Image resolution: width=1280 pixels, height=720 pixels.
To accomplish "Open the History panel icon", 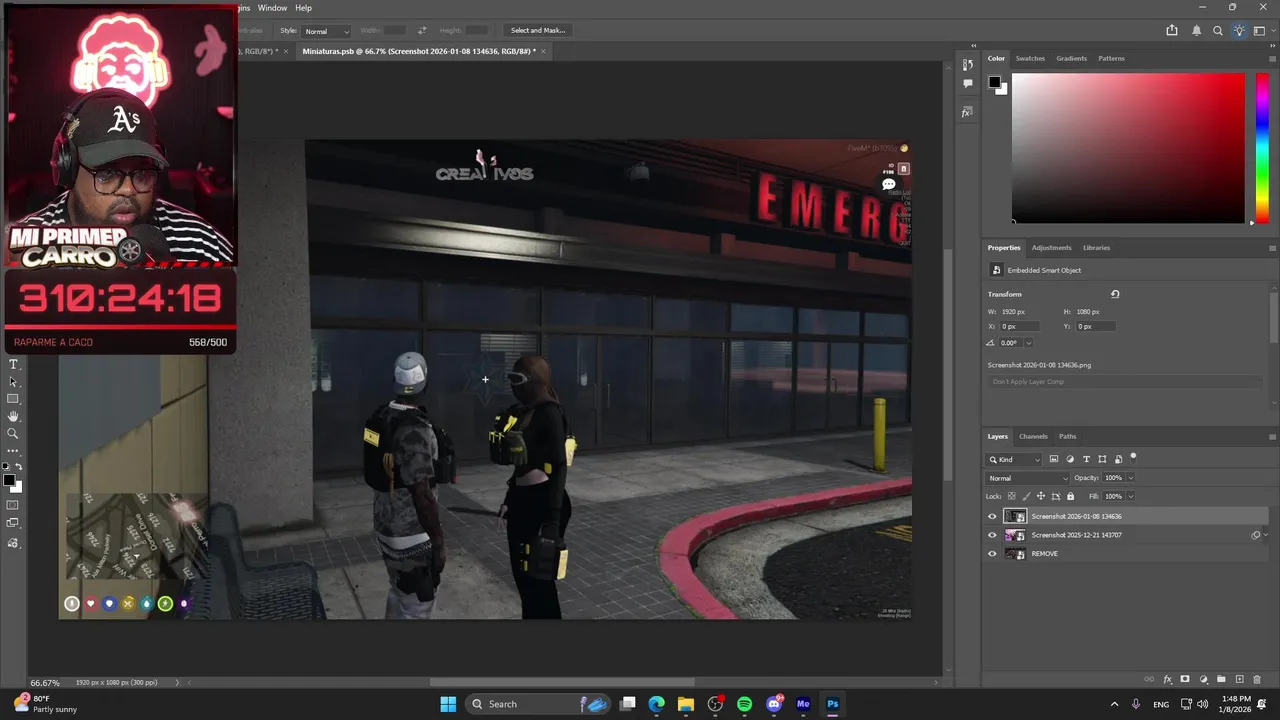I will 967,65.
